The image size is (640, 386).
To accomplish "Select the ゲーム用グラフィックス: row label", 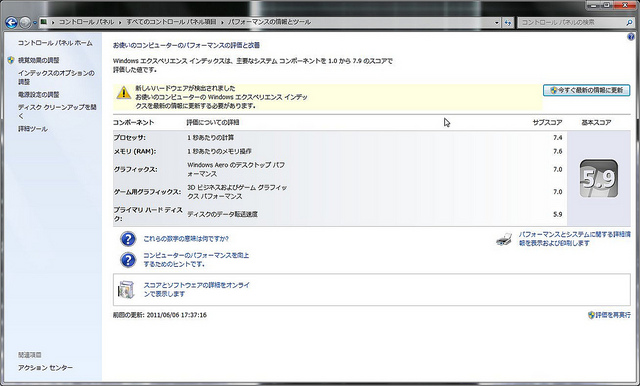I will pyautogui.click(x=147, y=192).
